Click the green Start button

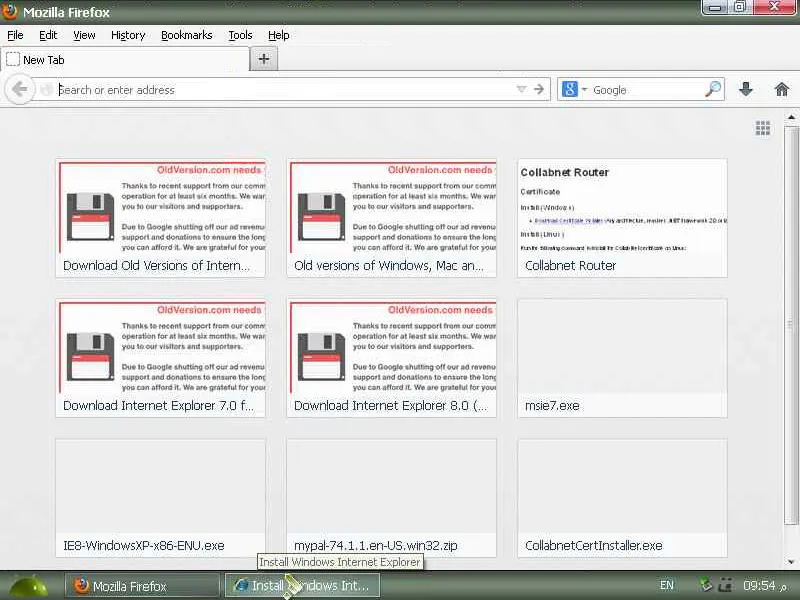click(28, 586)
